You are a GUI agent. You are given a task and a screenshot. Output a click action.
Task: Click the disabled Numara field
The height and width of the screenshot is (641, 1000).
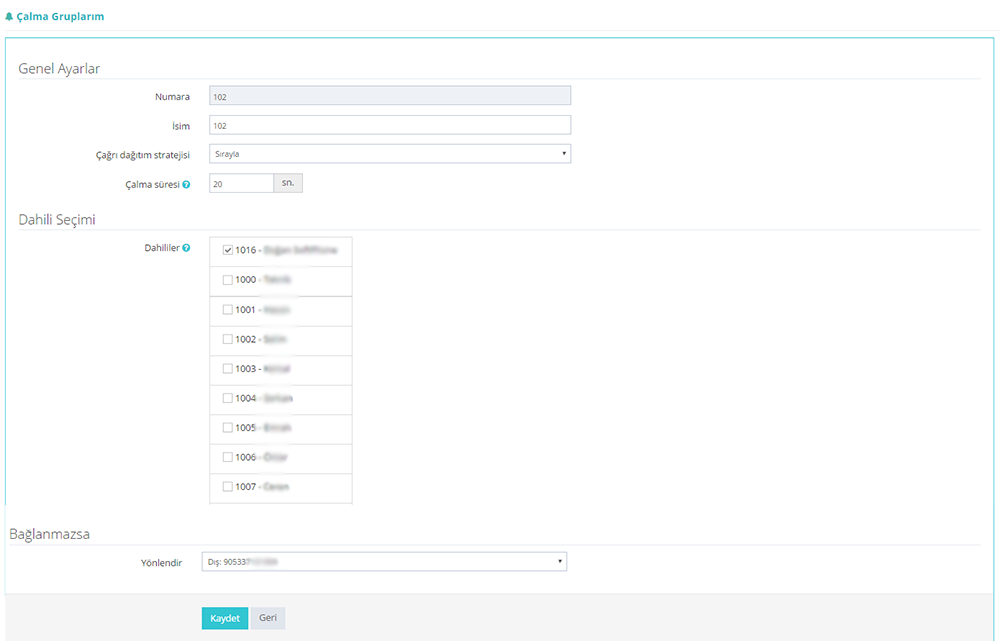389,97
